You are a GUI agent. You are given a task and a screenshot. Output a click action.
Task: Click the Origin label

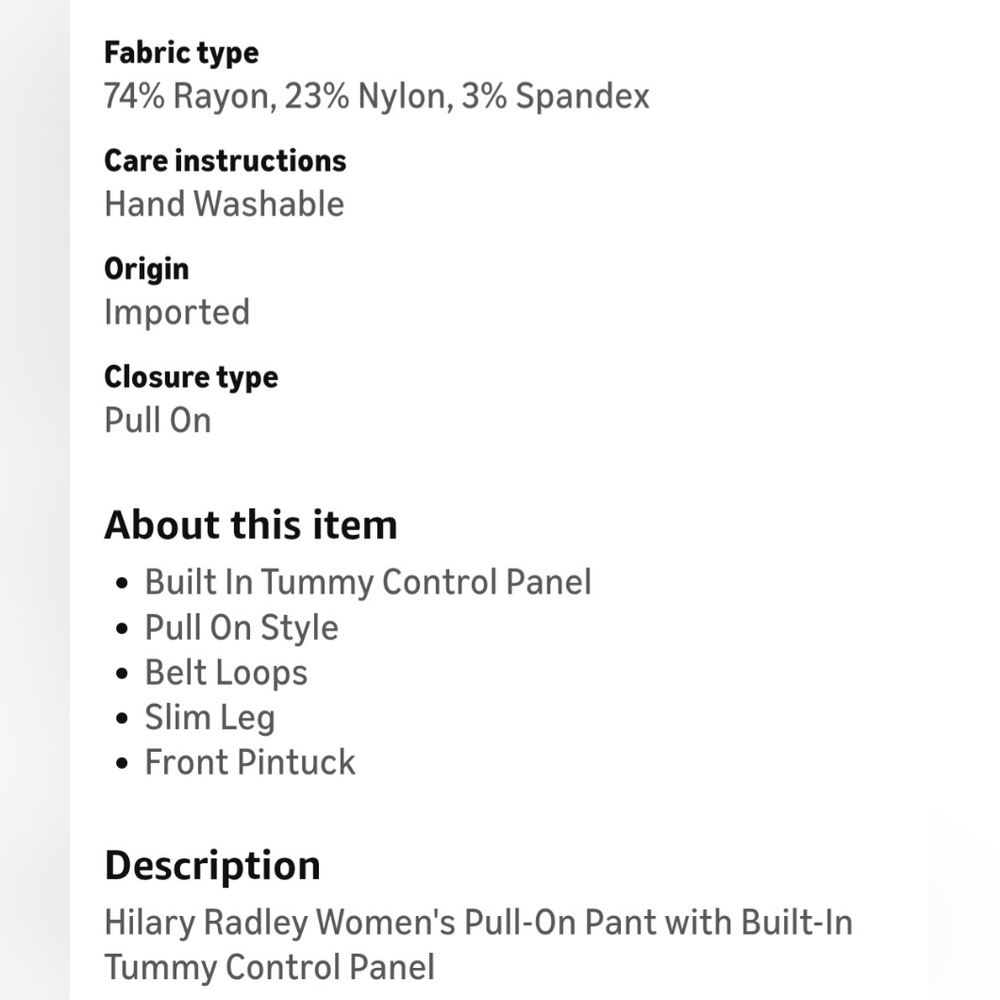(x=147, y=270)
